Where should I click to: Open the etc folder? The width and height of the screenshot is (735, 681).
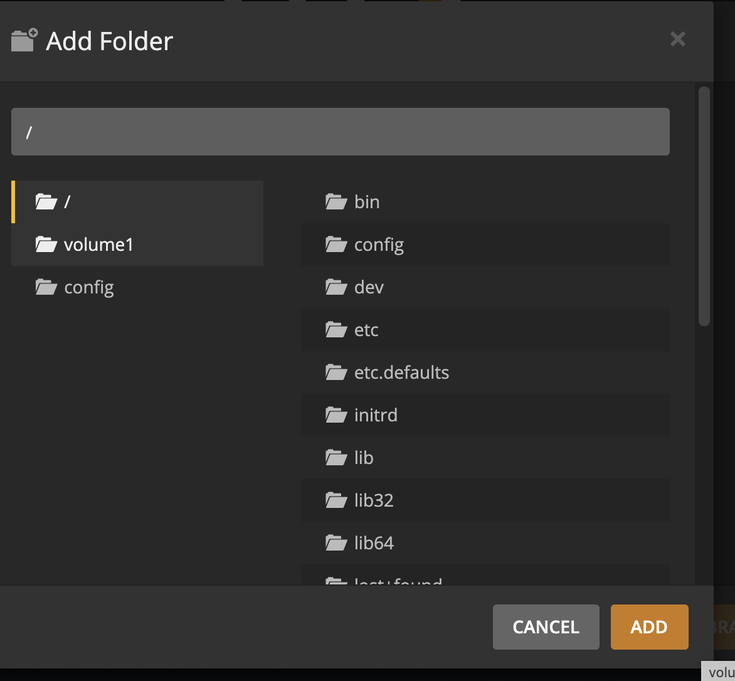coord(366,330)
